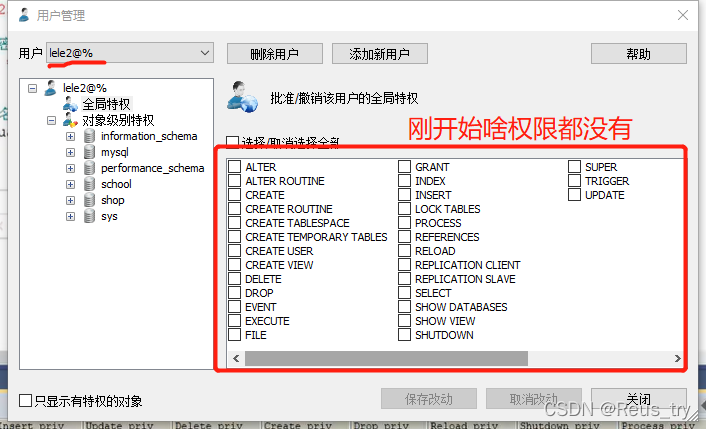
Task: Expand the shop database node
Action: click(71, 200)
